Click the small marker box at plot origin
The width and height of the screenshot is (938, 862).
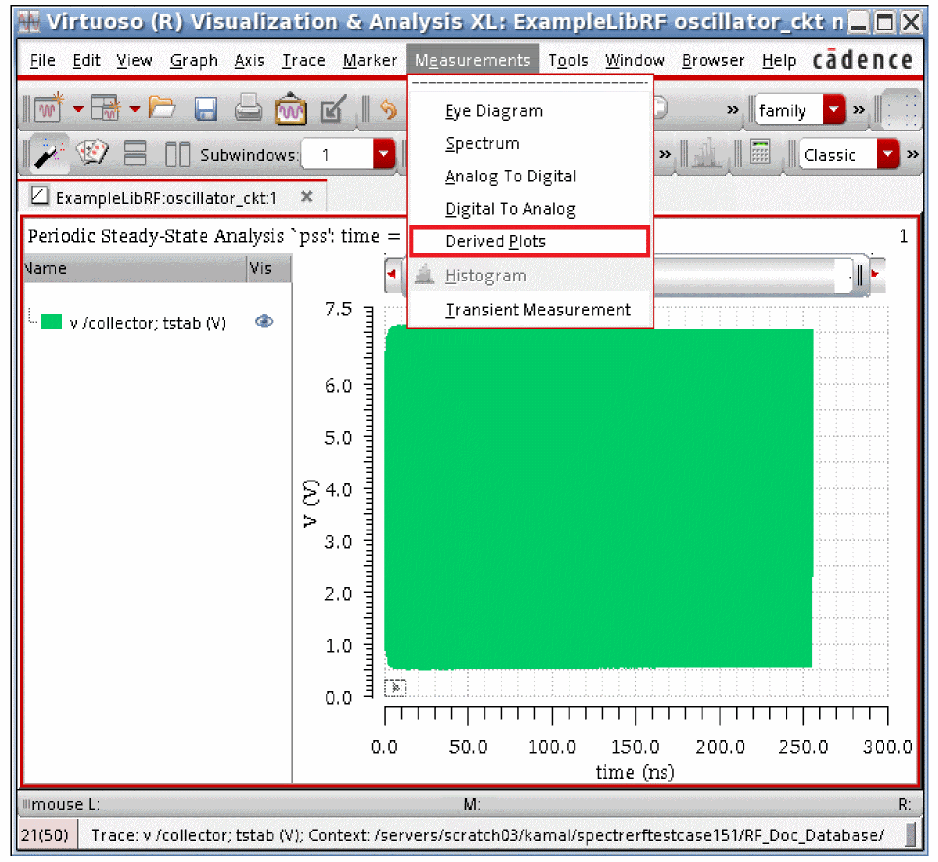pos(395,688)
